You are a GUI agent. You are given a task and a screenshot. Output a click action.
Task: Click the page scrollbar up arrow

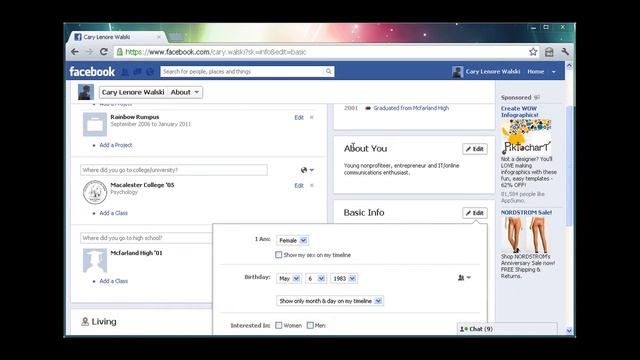pyautogui.click(x=569, y=65)
